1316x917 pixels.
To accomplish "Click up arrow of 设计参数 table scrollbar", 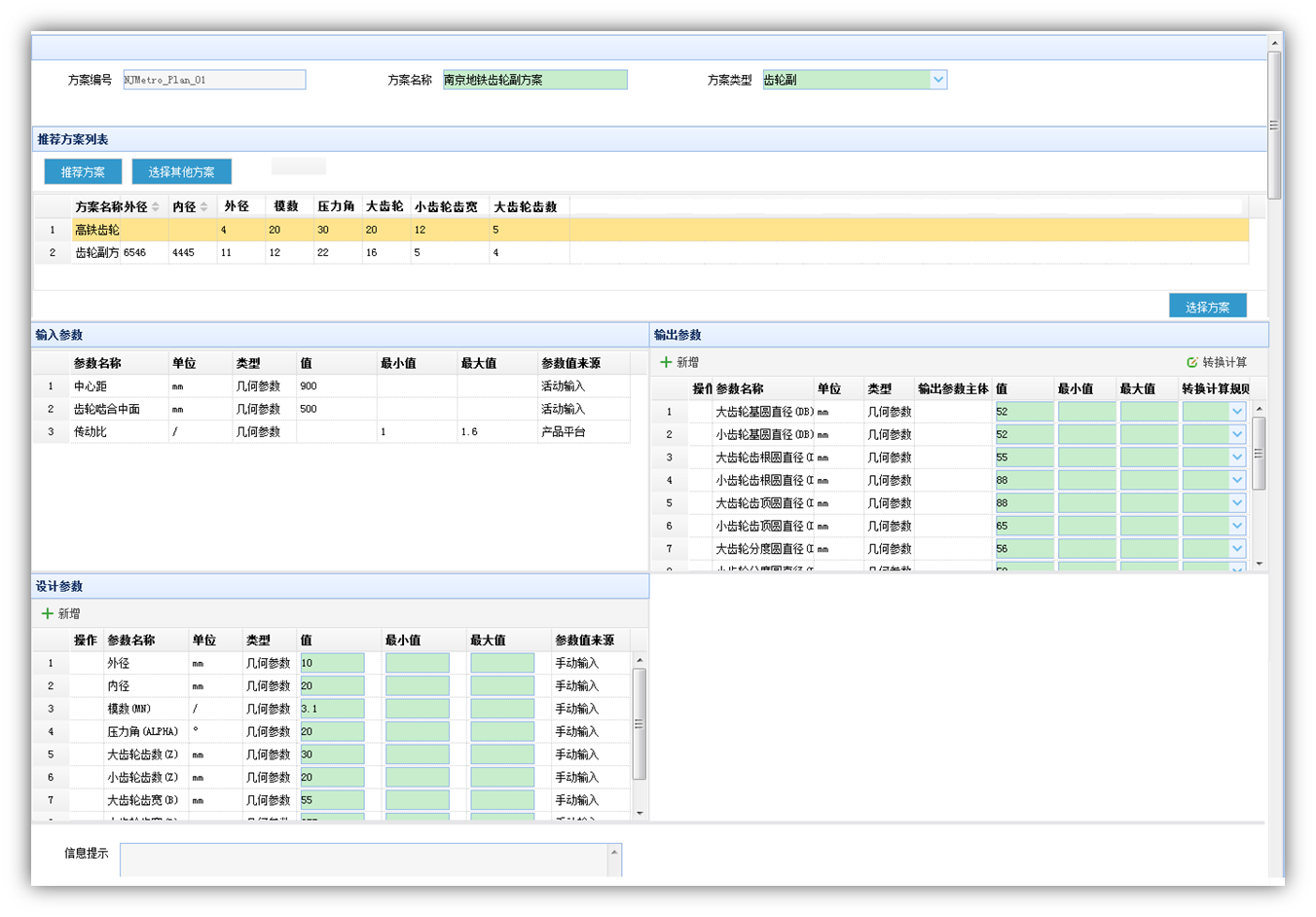I will tap(640, 660).
